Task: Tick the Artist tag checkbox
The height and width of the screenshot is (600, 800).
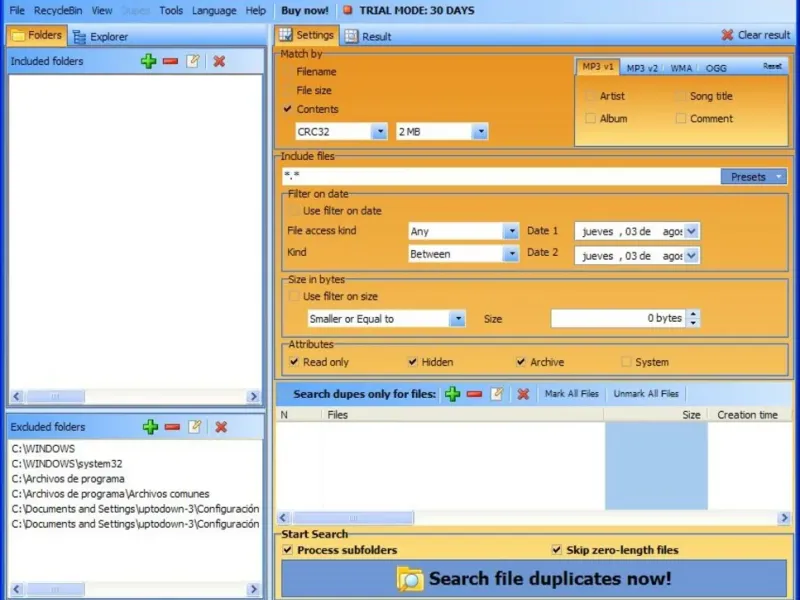Action: (590, 96)
